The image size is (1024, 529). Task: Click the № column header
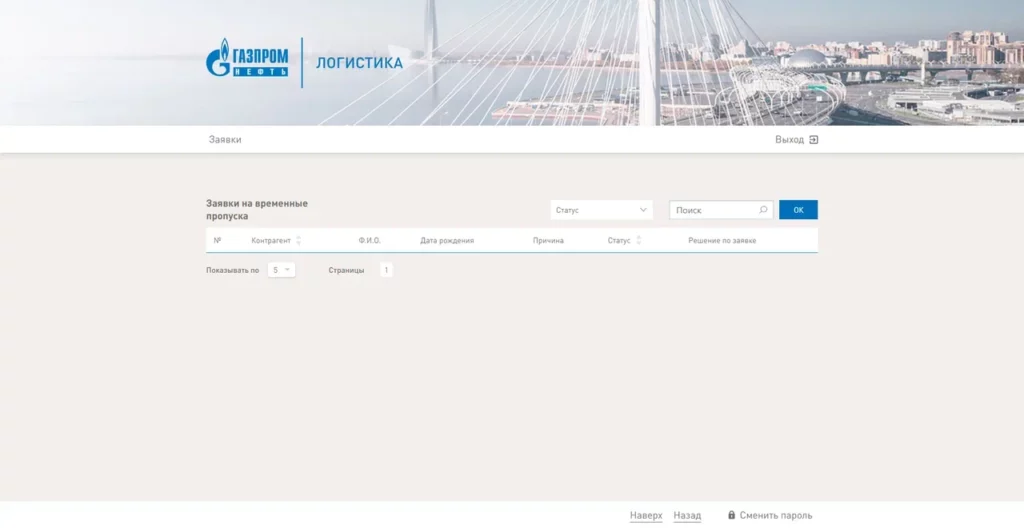pos(217,240)
